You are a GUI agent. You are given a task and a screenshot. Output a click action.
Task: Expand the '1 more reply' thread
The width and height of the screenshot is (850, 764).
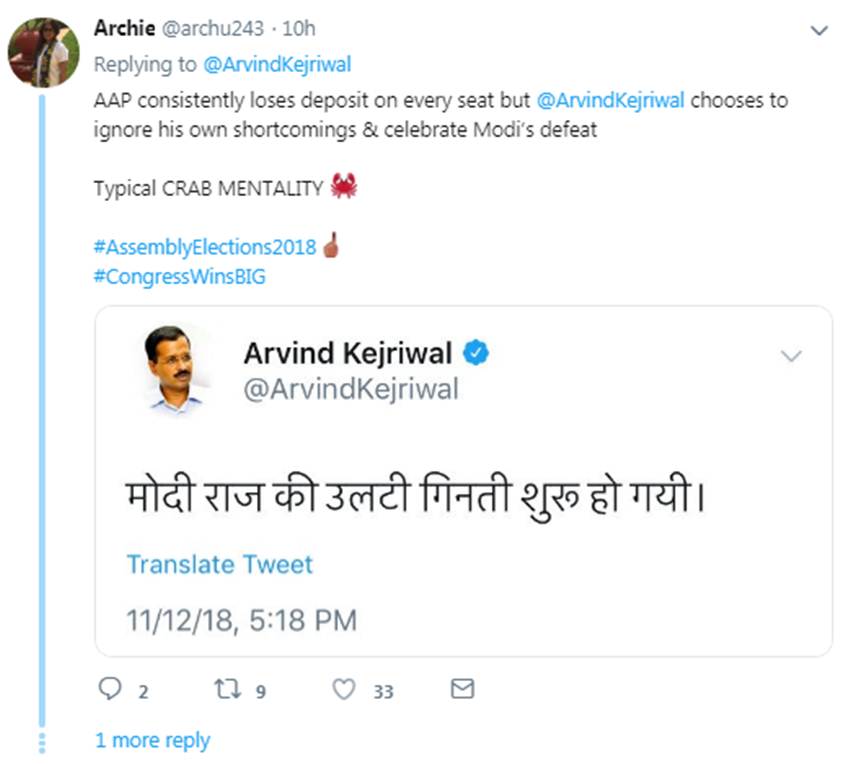click(x=152, y=741)
